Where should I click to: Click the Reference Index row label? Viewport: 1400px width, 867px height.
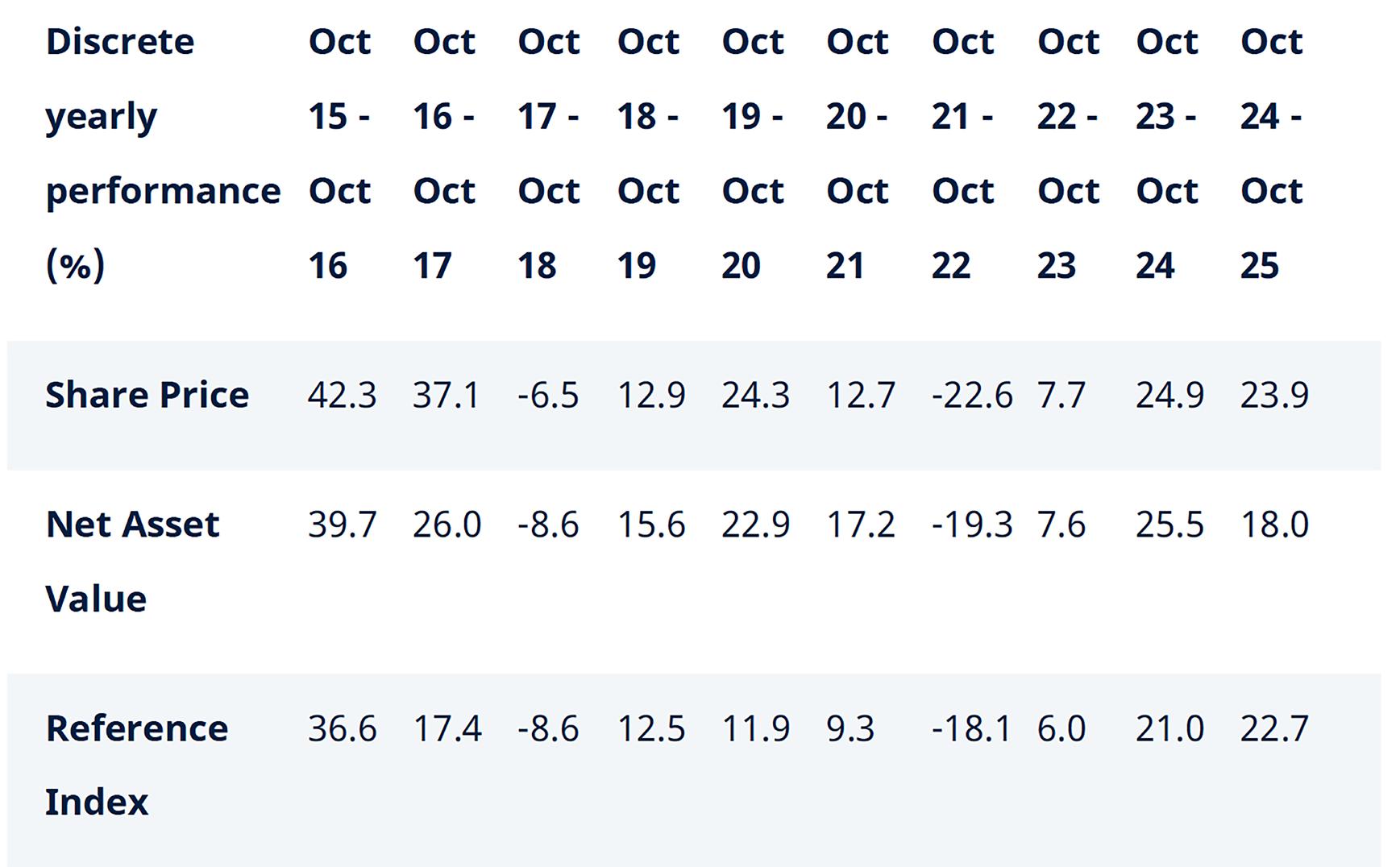pyautogui.click(x=137, y=764)
